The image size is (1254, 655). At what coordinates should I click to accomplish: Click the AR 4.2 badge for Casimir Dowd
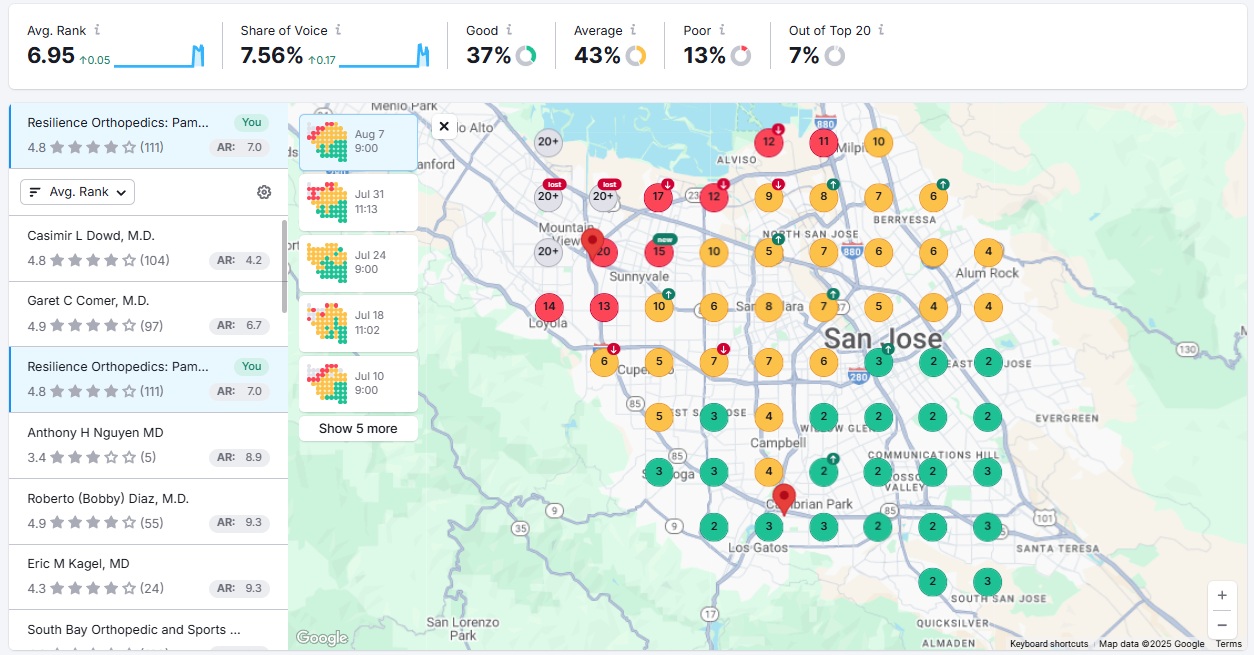pyautogui.click(x=240, y=261)
